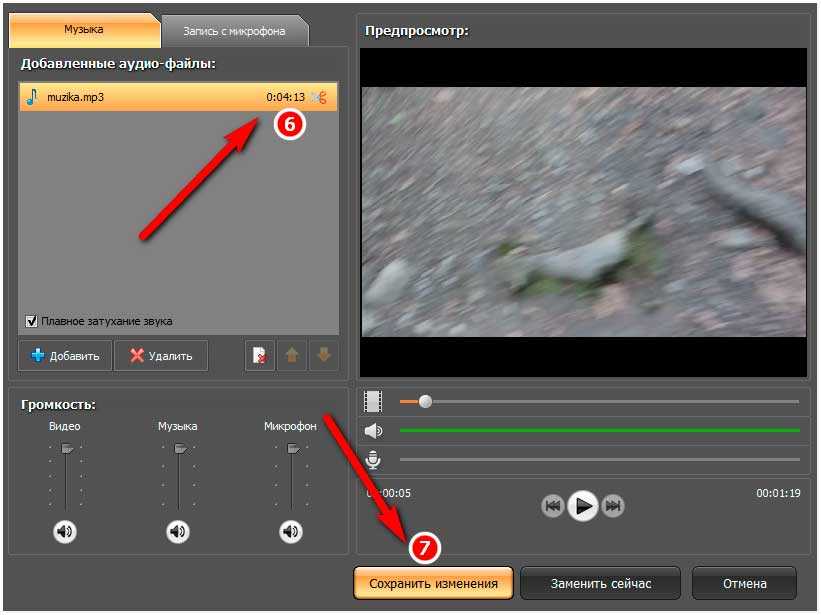Screen dimensions: 821x615
Task: Open the Запись с микрофона tab
Action: coord(234,31)
